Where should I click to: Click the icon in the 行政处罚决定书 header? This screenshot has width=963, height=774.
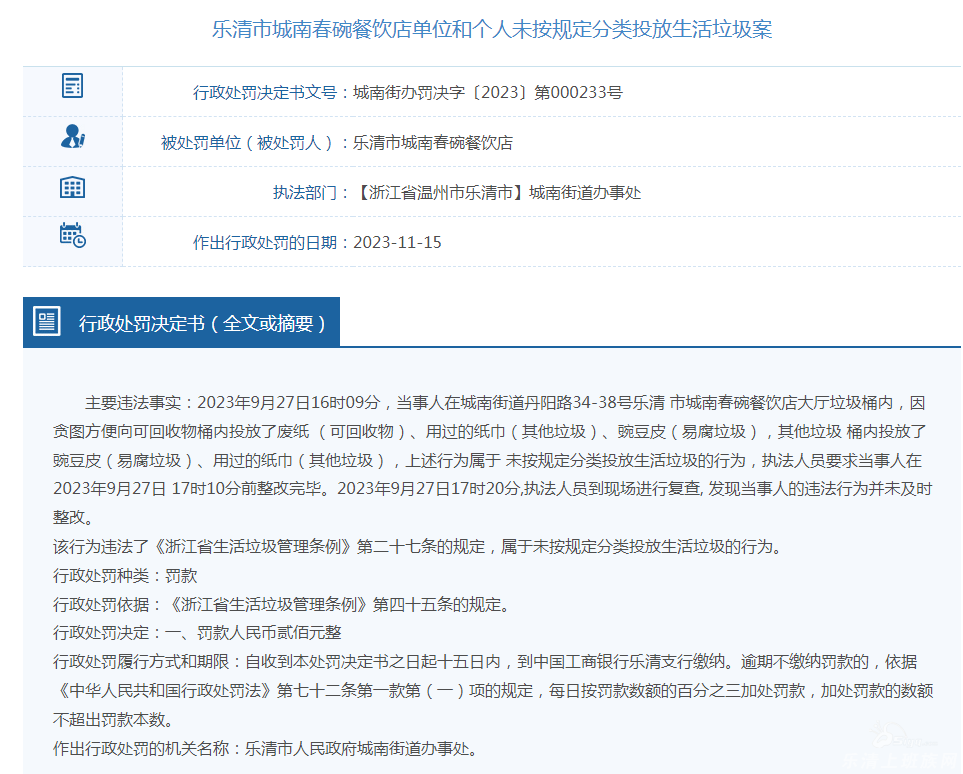(x=47, y=322)
